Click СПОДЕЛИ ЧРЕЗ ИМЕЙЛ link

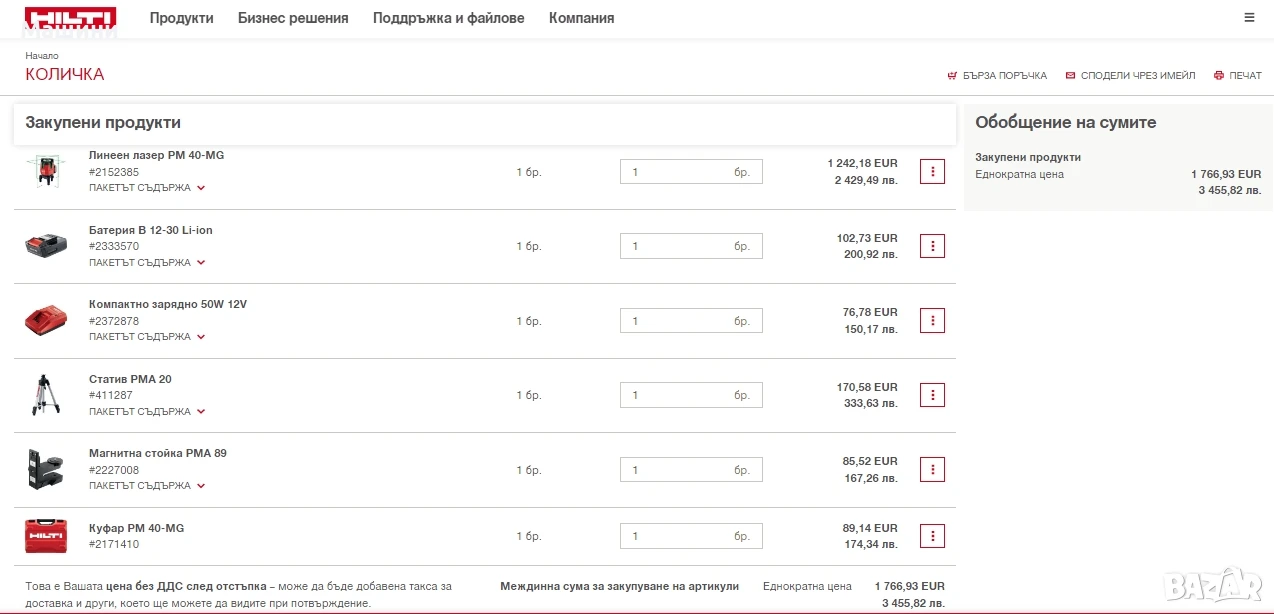1138,76
